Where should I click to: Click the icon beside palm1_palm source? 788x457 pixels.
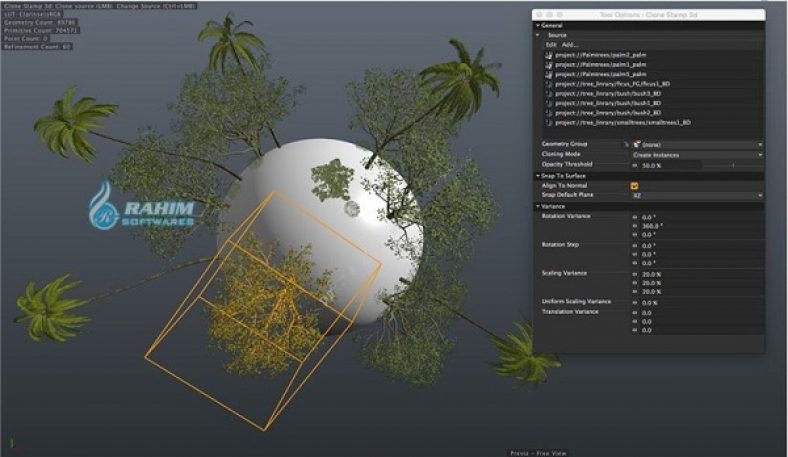point(548,65)
